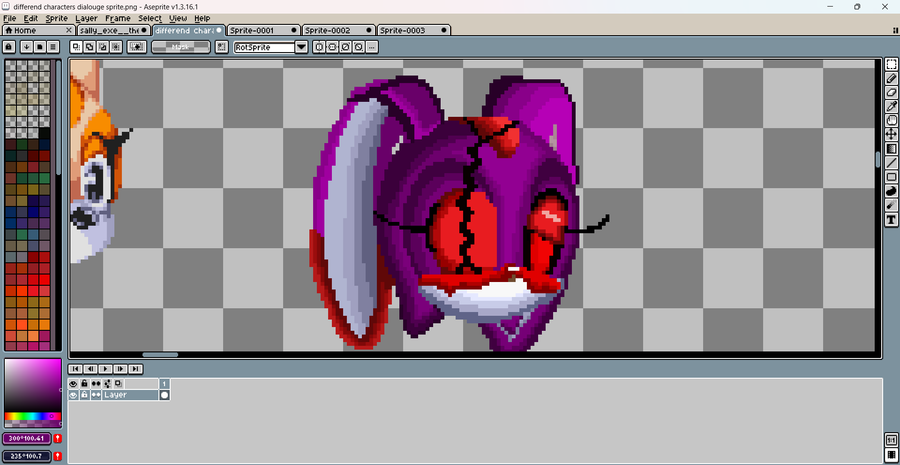Choose Intersect selection mode icon
Image resolution: width=900 pixels, height=465 pixels.
(116, 47)
